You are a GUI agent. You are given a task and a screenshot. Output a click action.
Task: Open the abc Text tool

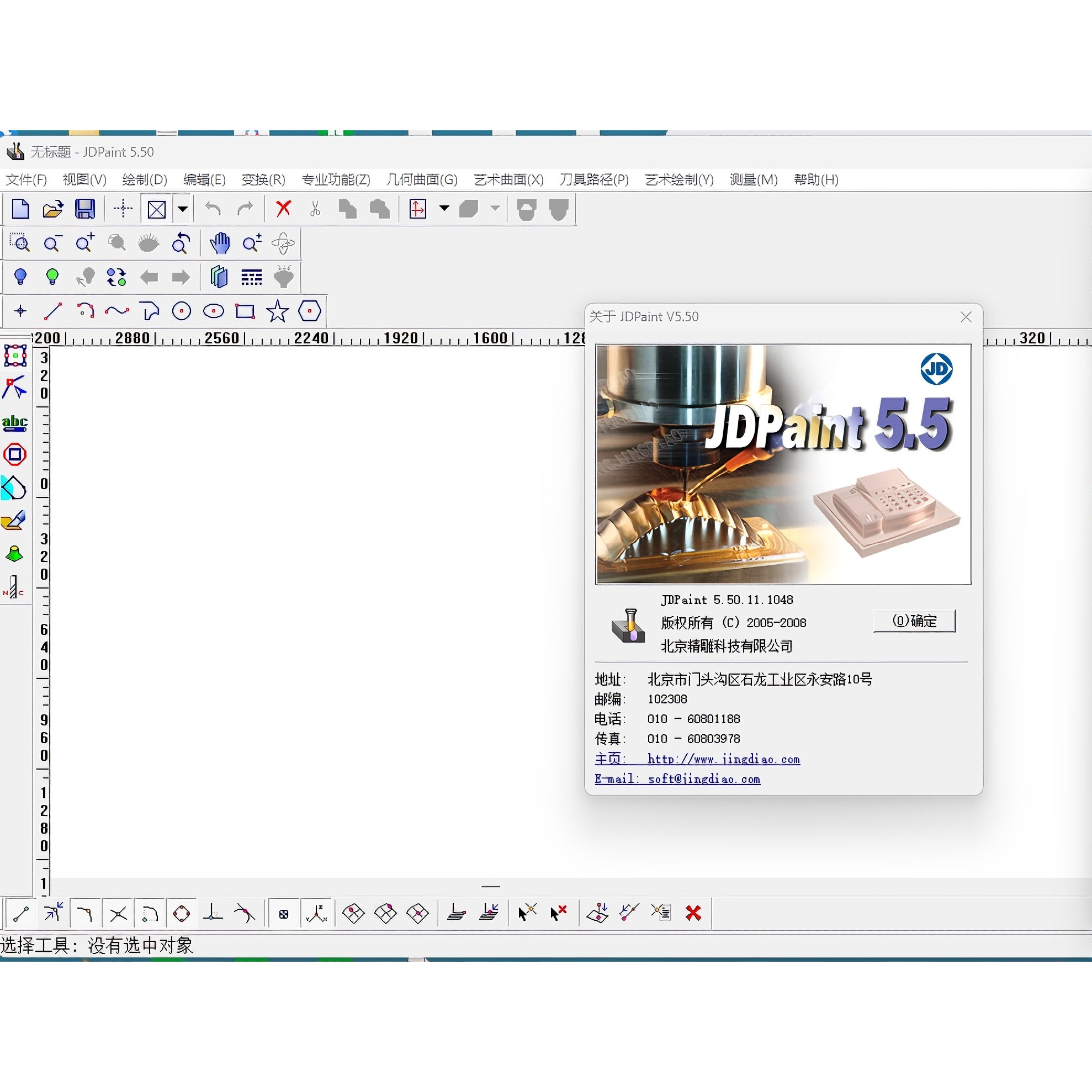tap(15, 423)
